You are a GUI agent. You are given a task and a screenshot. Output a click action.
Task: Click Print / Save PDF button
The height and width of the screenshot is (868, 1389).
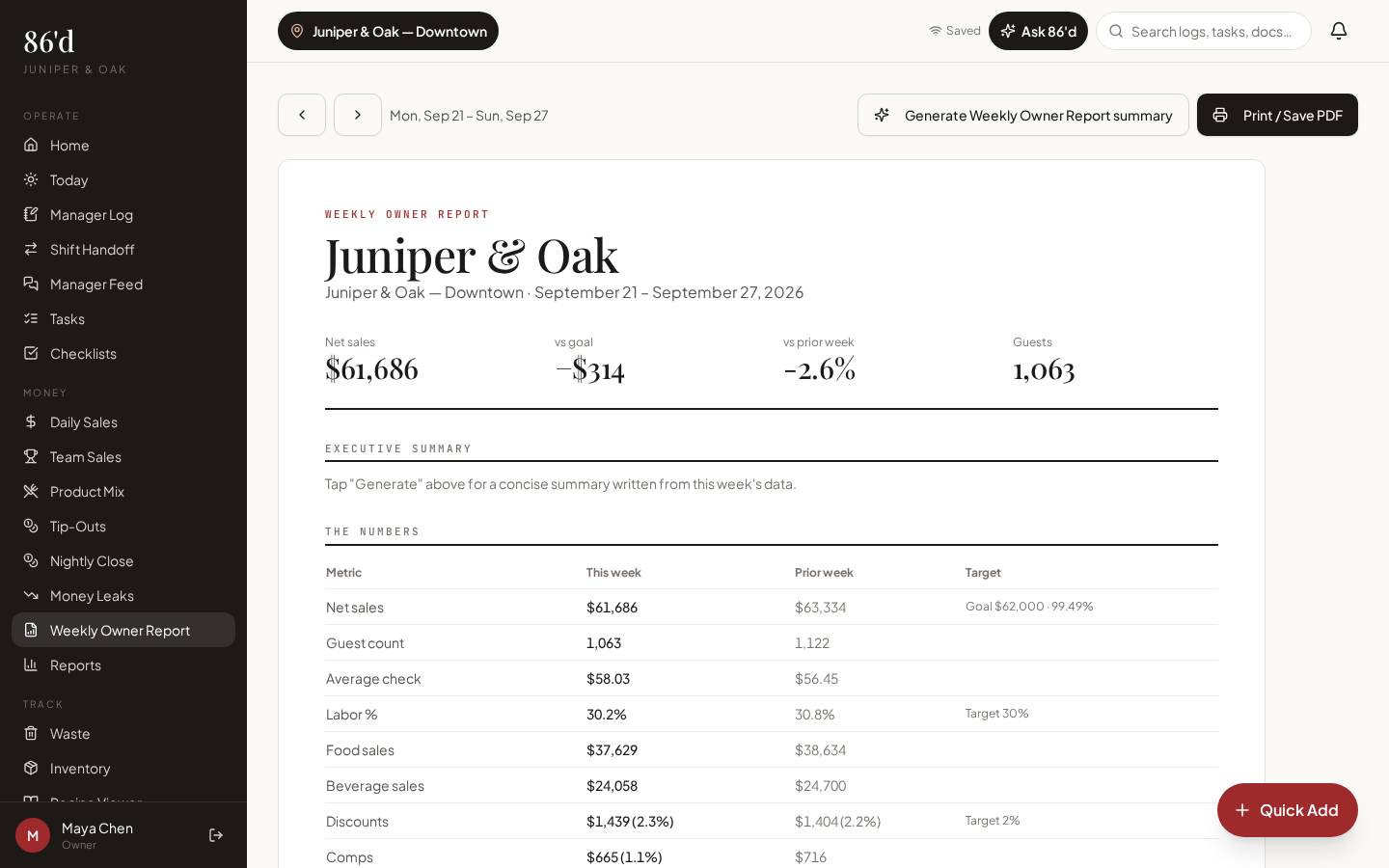[x=1277, y=115]
